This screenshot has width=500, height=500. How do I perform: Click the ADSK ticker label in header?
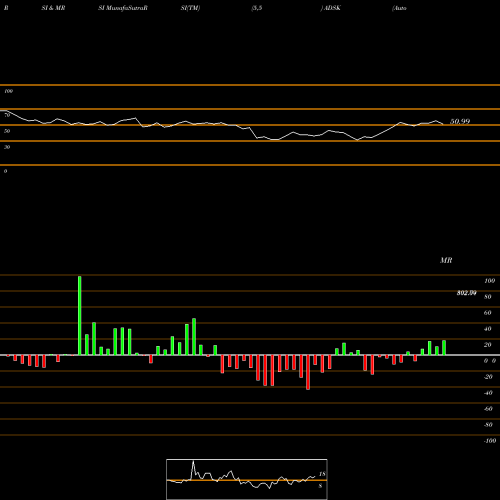click(x=332, y=8)
